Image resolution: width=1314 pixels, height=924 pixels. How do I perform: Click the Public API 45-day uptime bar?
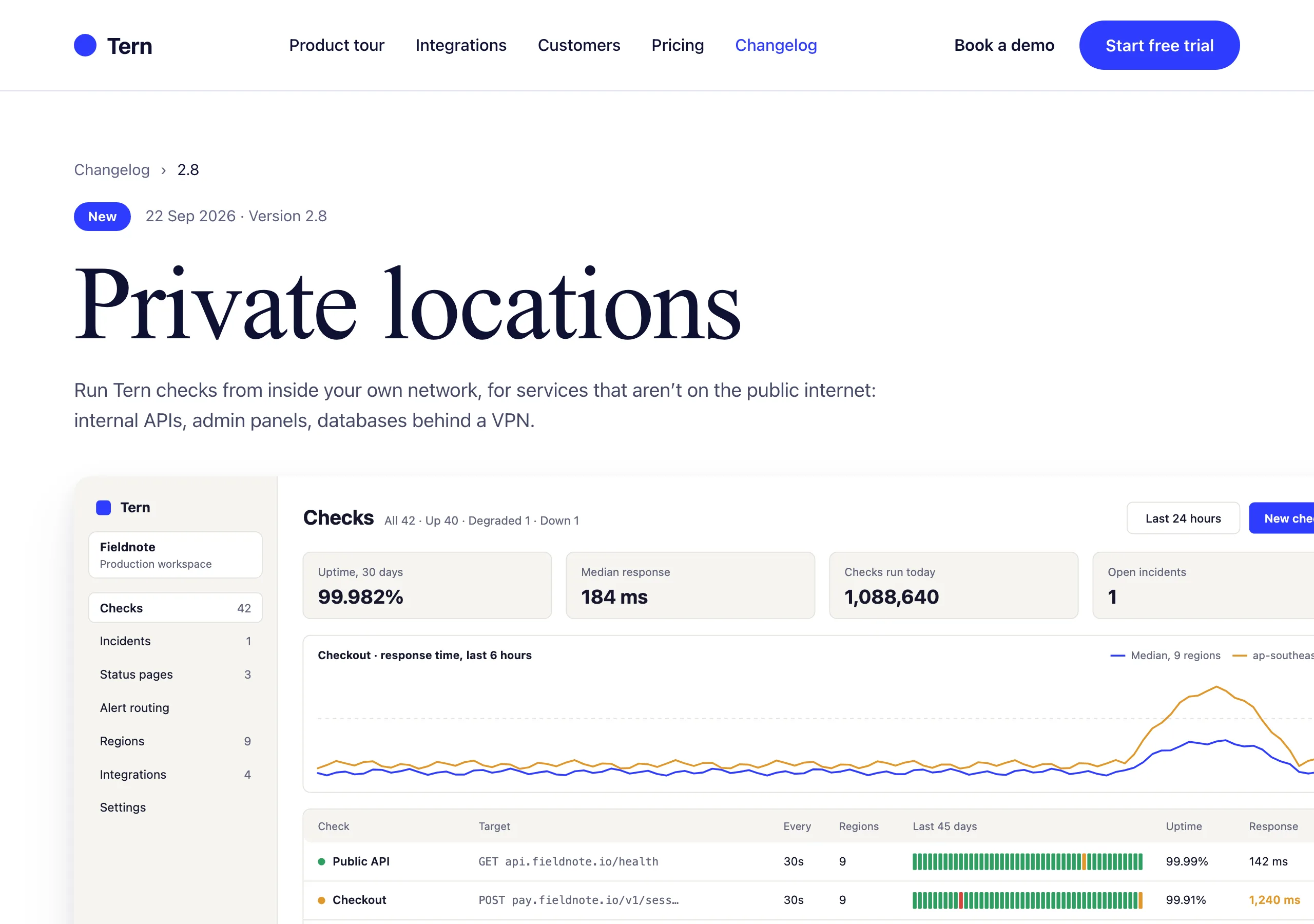click(1027, 861)
